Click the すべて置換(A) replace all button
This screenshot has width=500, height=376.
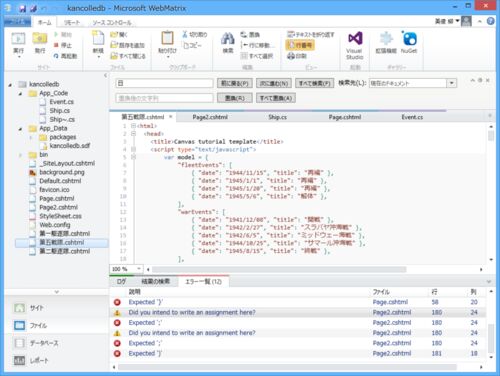(276, 98)
